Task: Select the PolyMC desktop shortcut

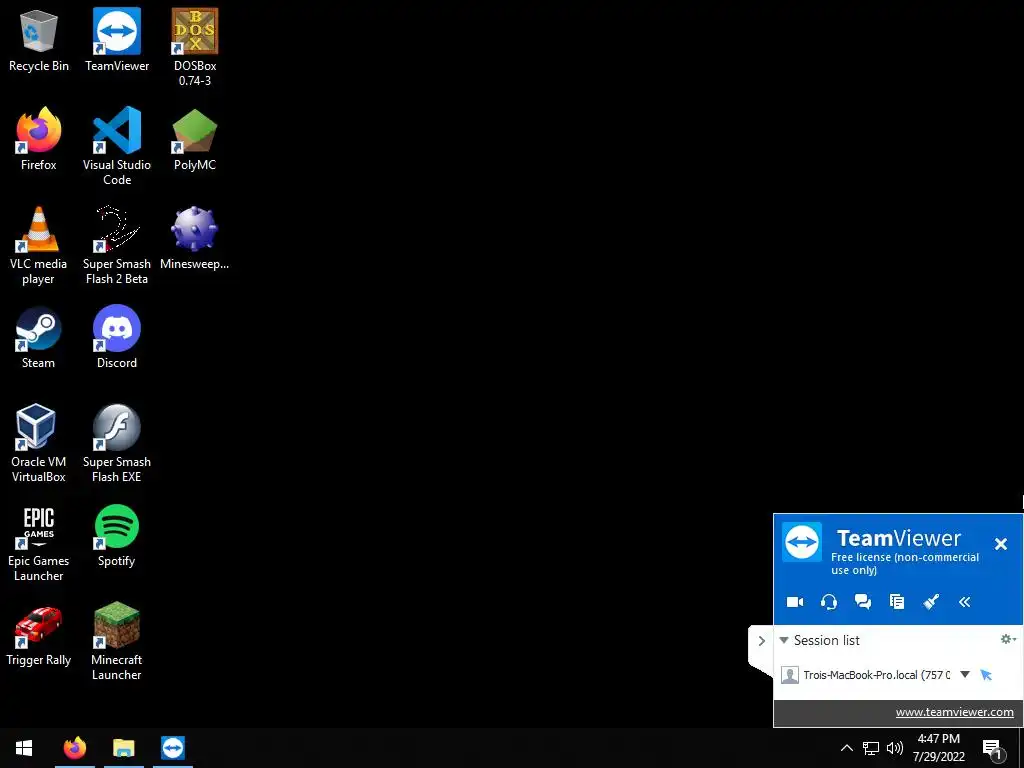Action: coord(195,140)
